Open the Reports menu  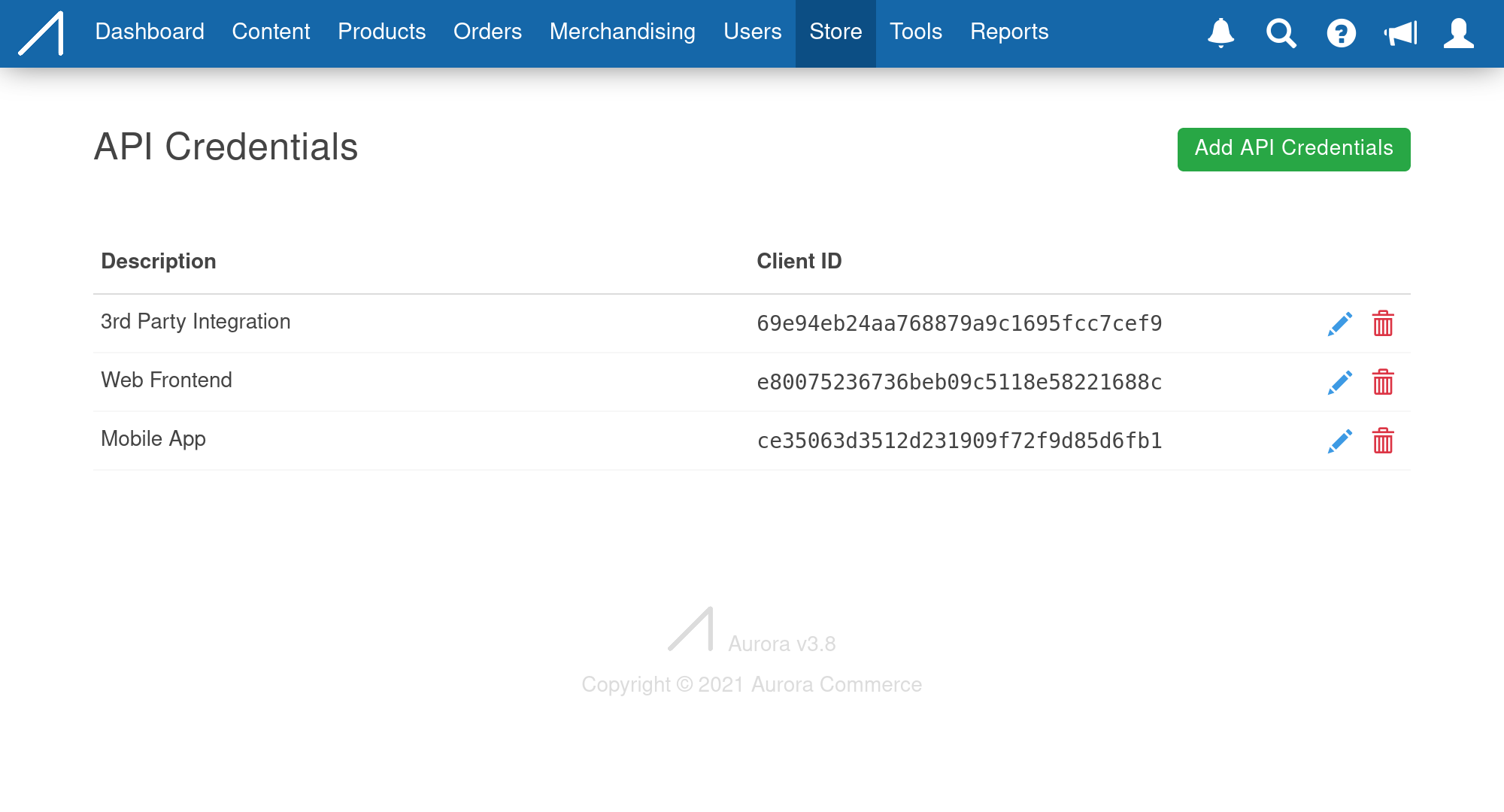coord(1008,32)
